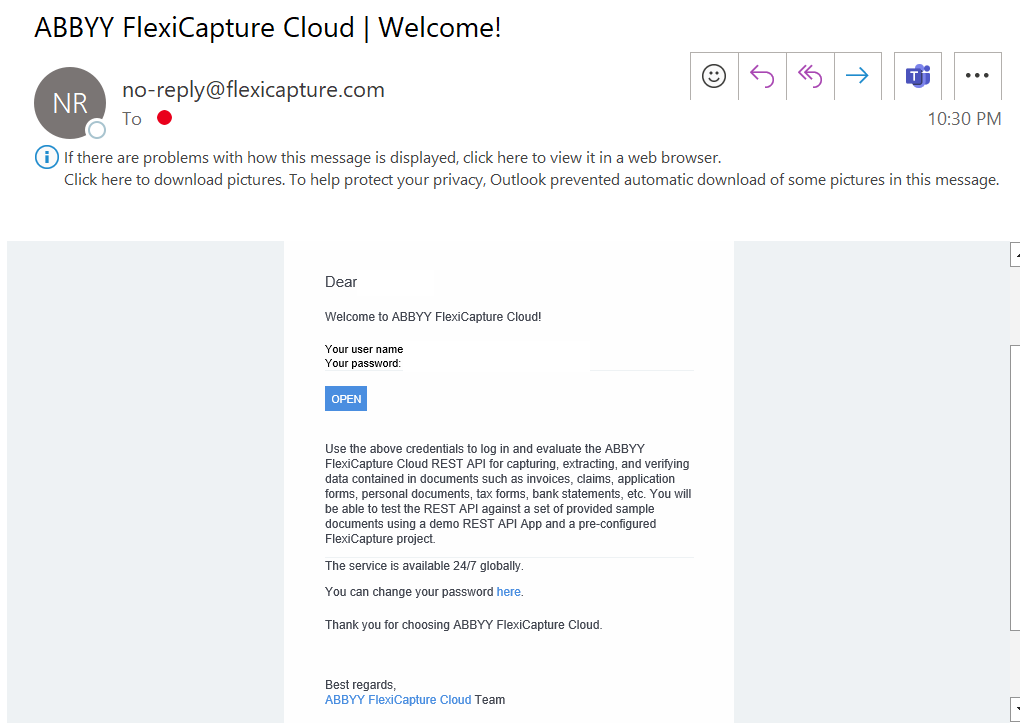Reply to this email
The width and height of the screenshot is (1020, 724).
pyautogui.click(x=762, y=76)
